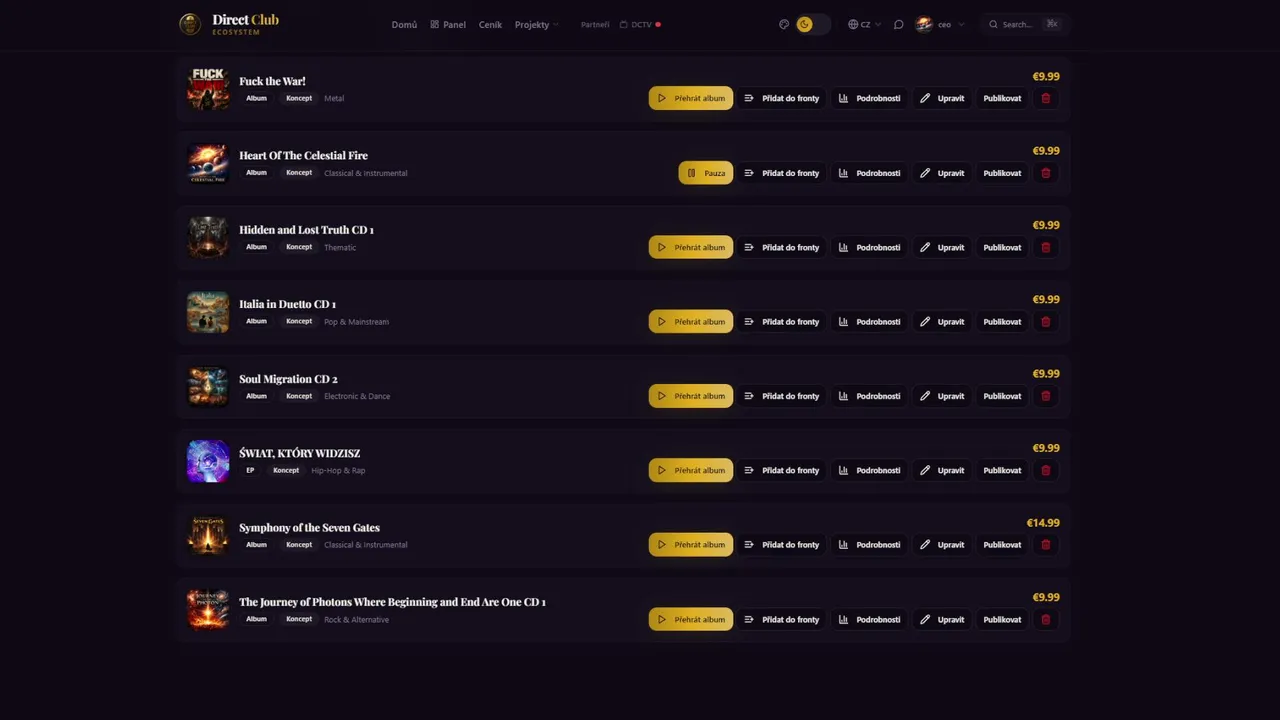Click the palette theme icon in header
Viewport: 1280px width, 720px height.
(784, 24)
